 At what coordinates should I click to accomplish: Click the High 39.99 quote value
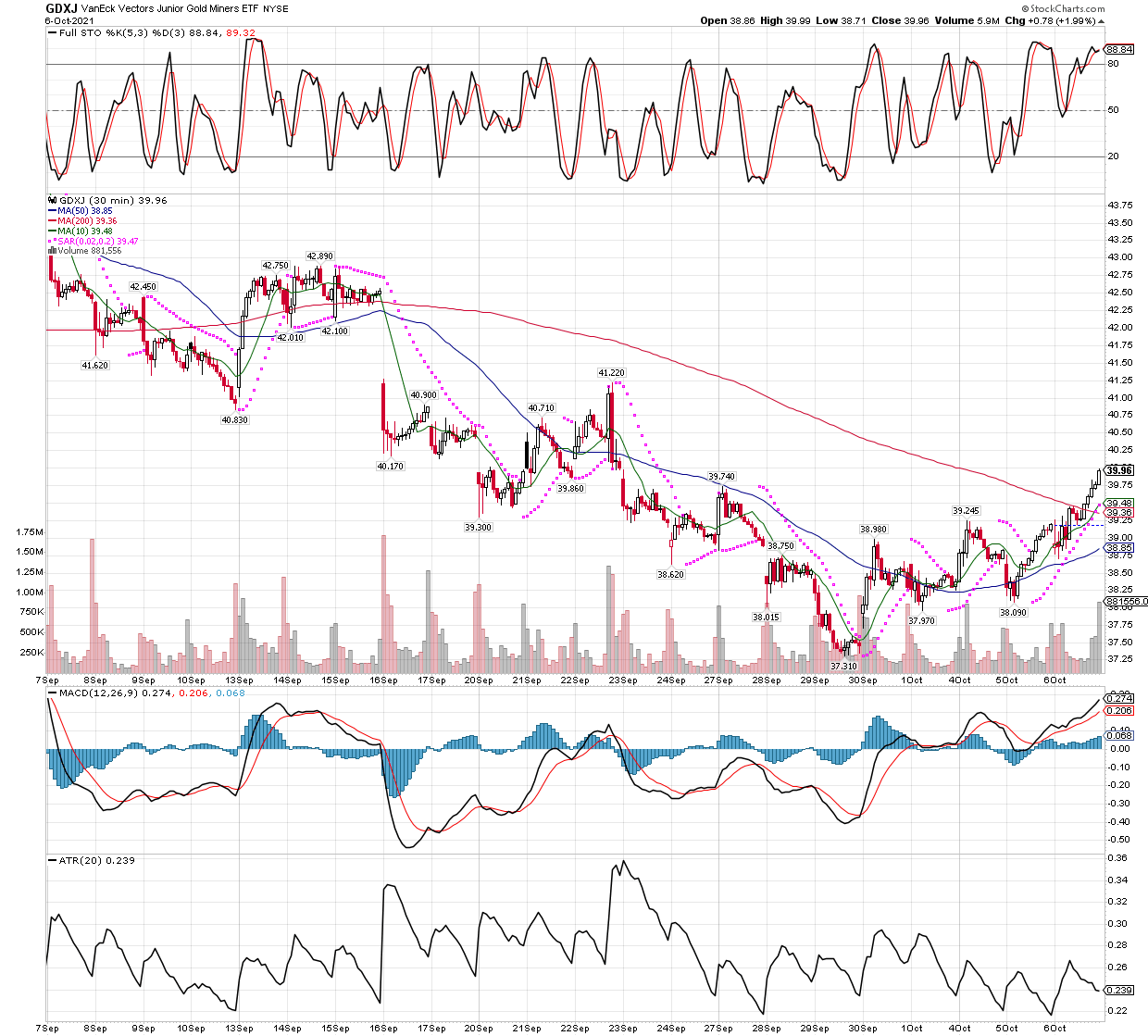pos(786,20)
